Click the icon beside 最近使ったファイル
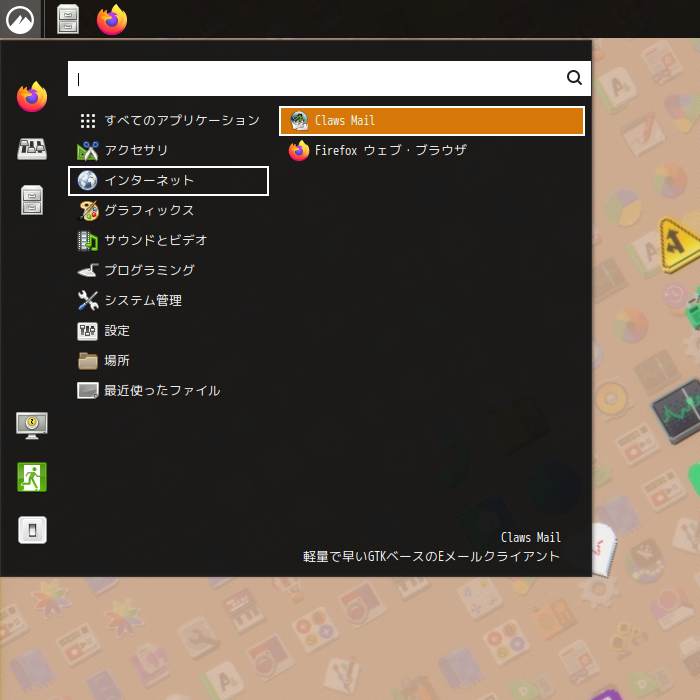 click(88, 391)
